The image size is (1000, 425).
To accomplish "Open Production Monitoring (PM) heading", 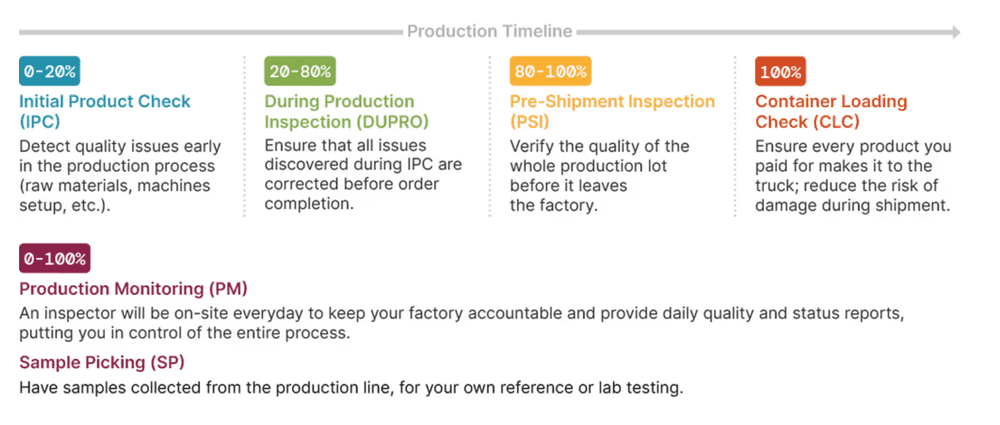I will (133, 289).
